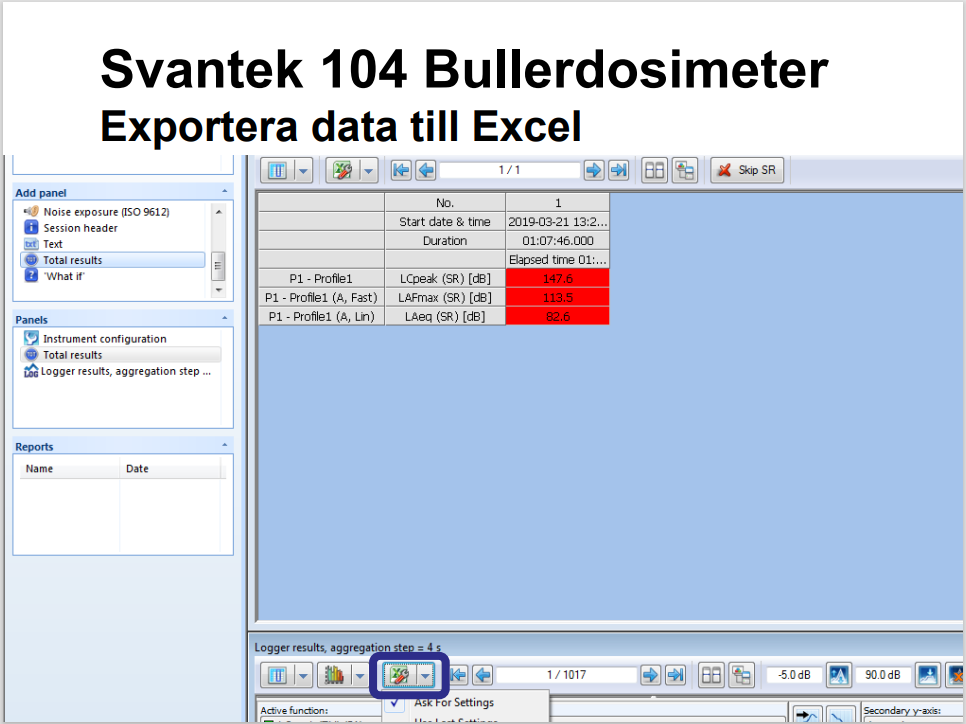Go to next page in Total results toolbar
The width and height of the screenshot is (966, 724).
594,171
